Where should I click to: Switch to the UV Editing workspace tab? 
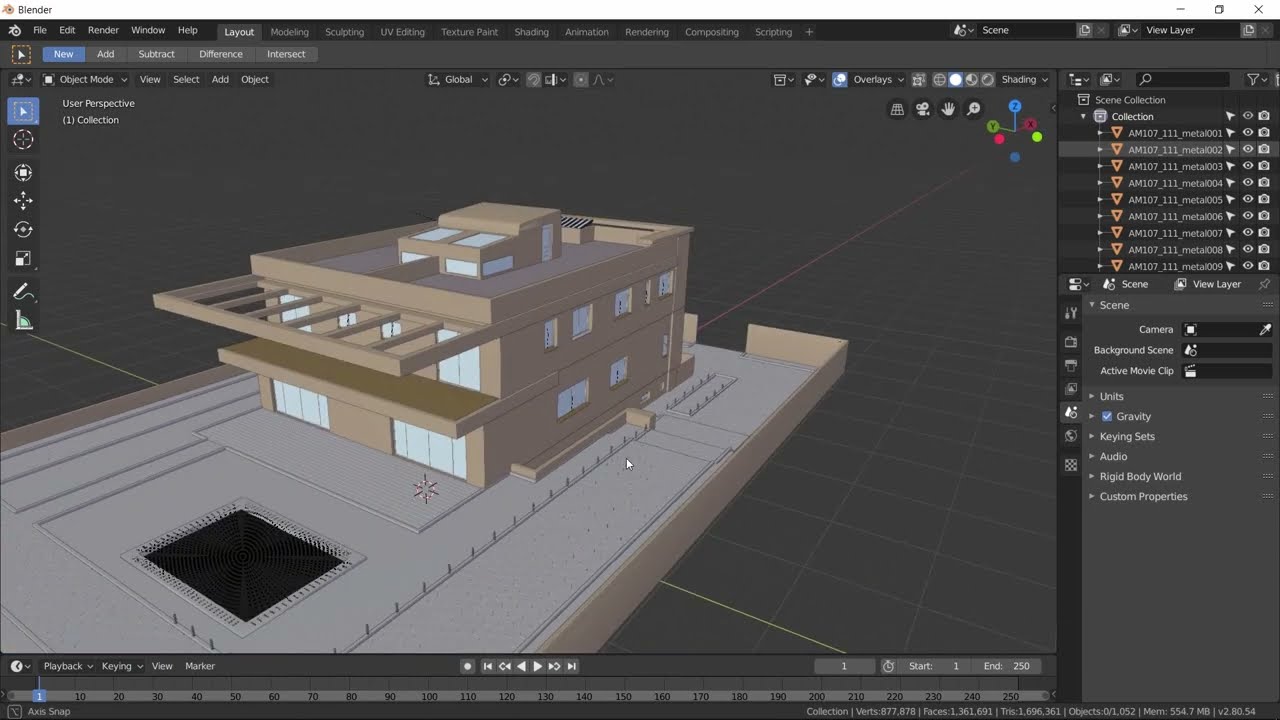click(x=402, y=32)
